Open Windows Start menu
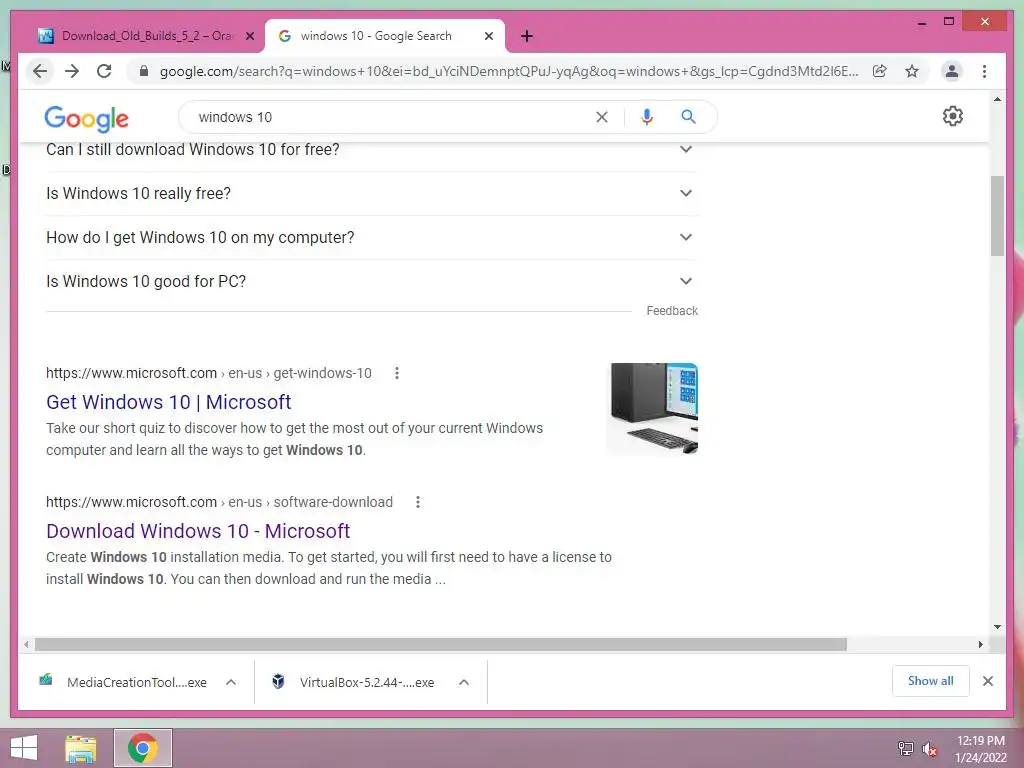The width and height of the screenshot is (1024, 768). (24, 748)
